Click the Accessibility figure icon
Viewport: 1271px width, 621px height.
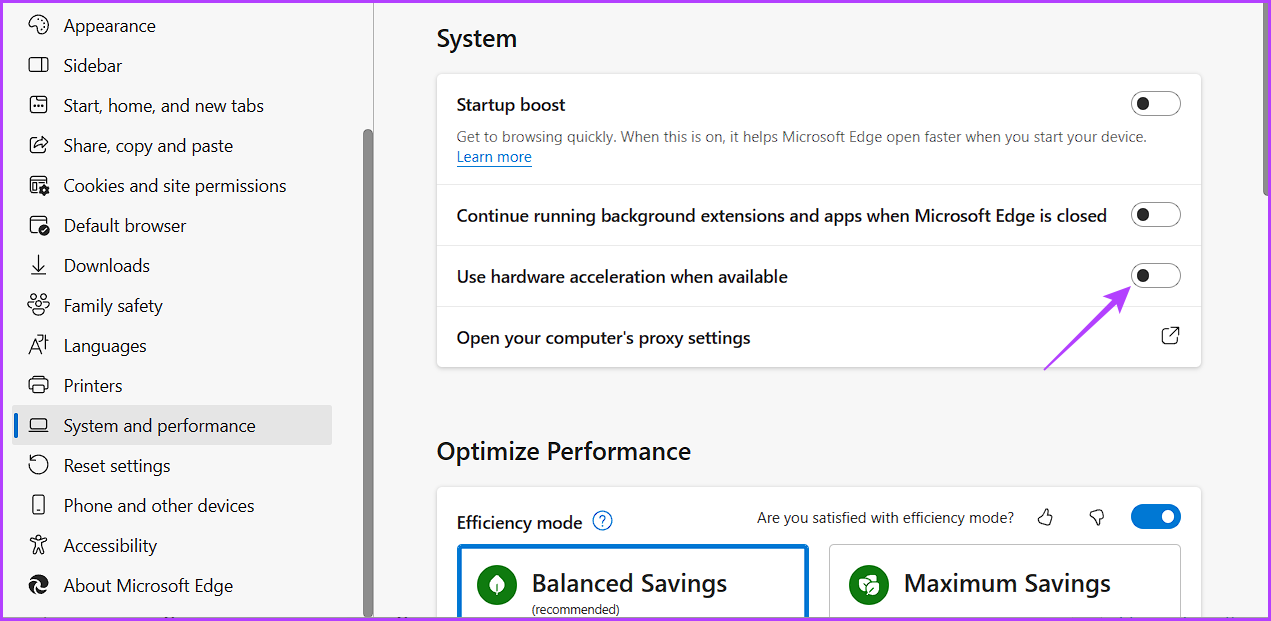pyautogui.click(x=39, y=545)
